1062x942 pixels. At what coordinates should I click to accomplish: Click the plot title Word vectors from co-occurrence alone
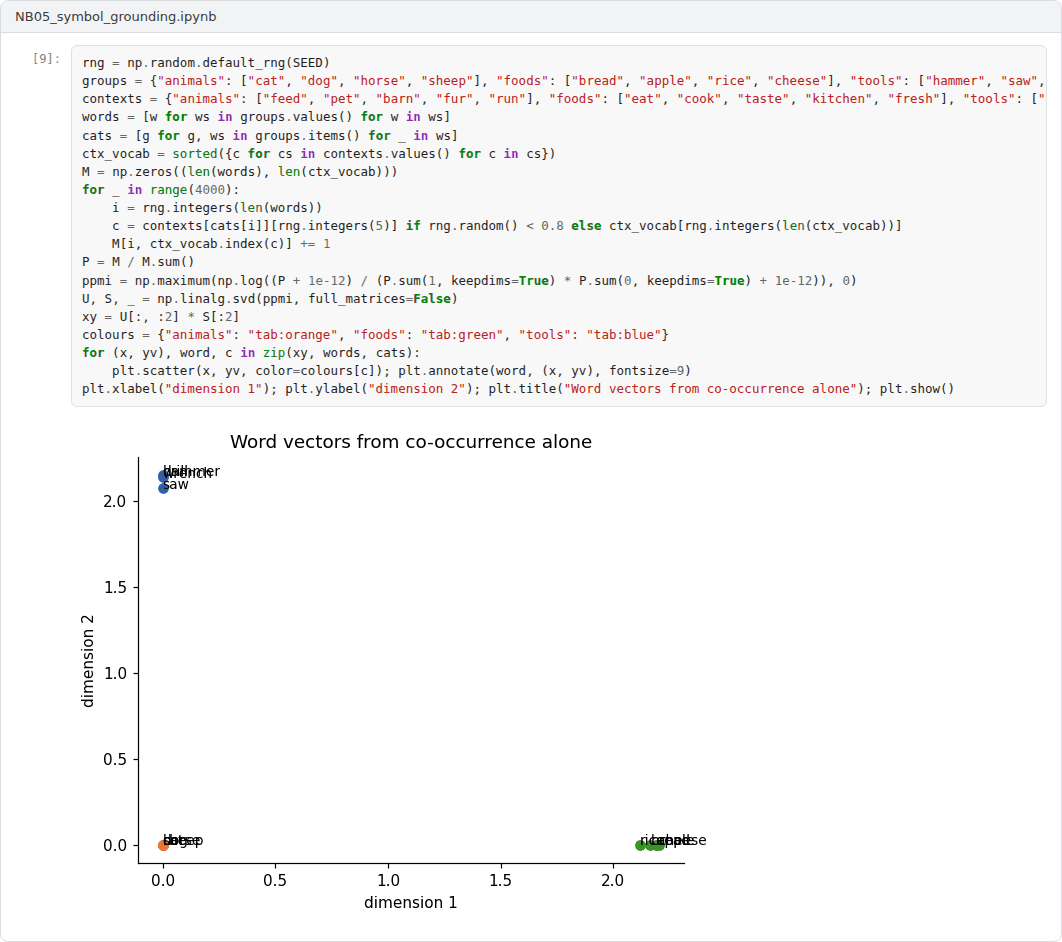(x=411, y=442)
